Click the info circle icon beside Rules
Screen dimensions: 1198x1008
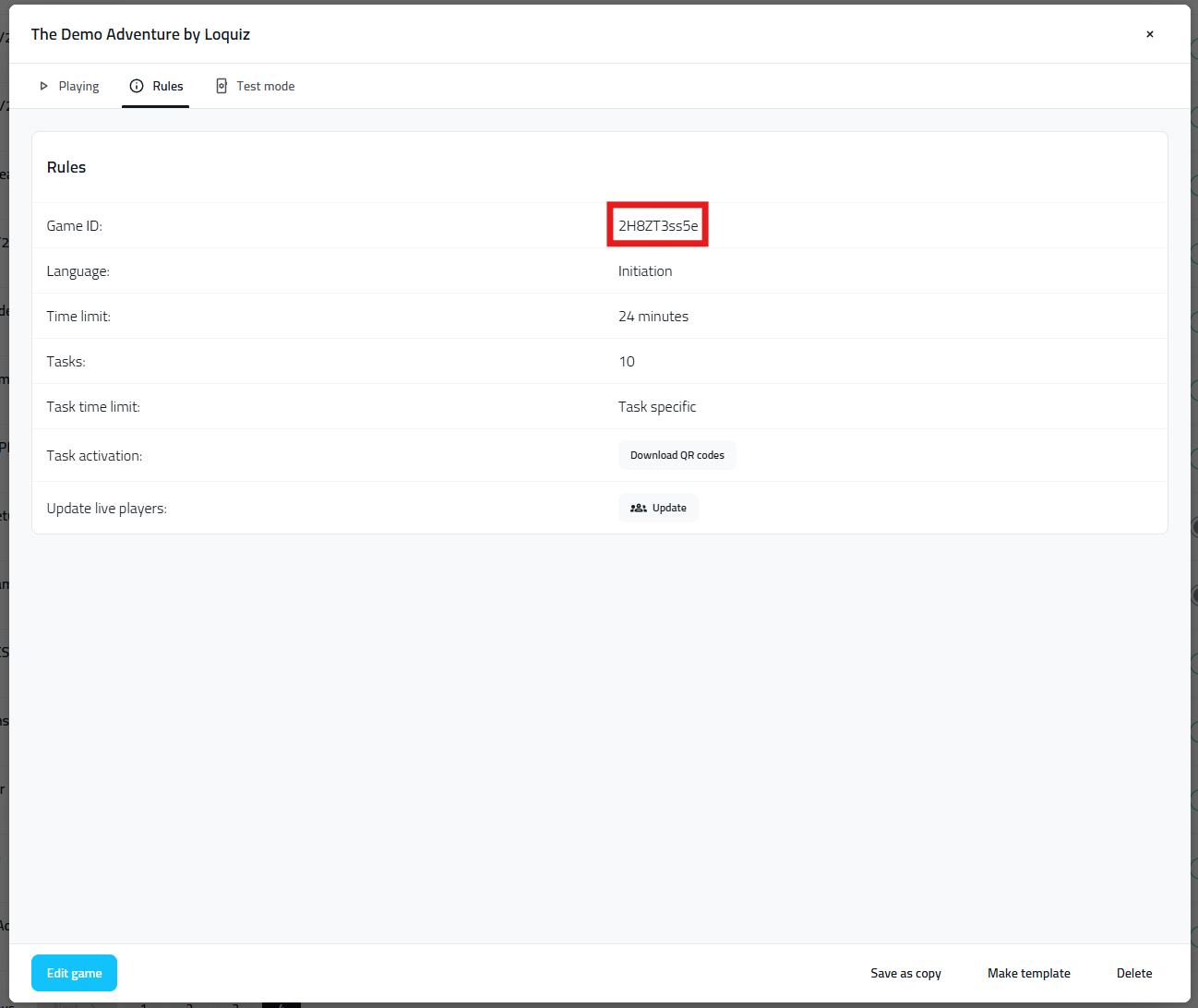point(137,86)
